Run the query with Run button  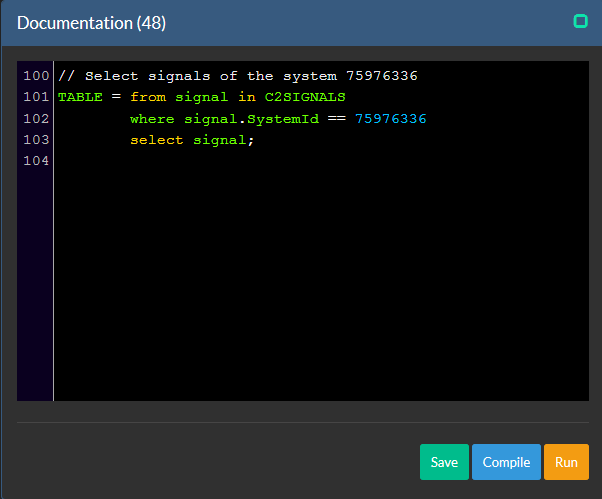[x=566, y=462]
